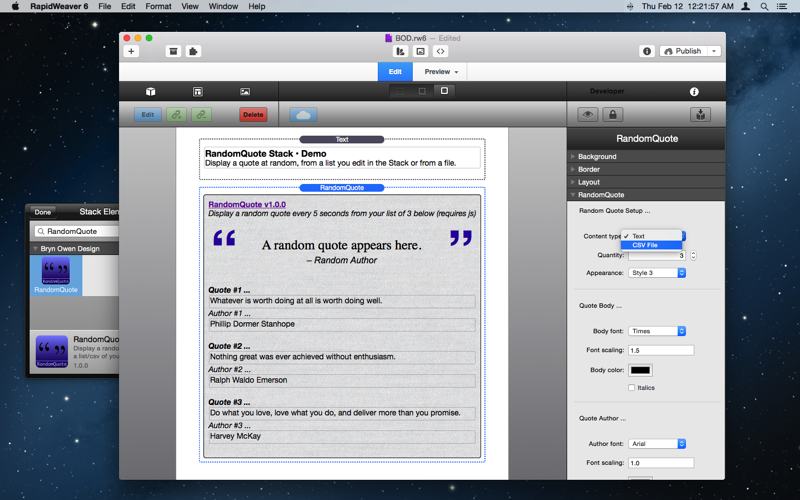
Task: Click the user account icon in menu bar
Action: tap(745, 6)
